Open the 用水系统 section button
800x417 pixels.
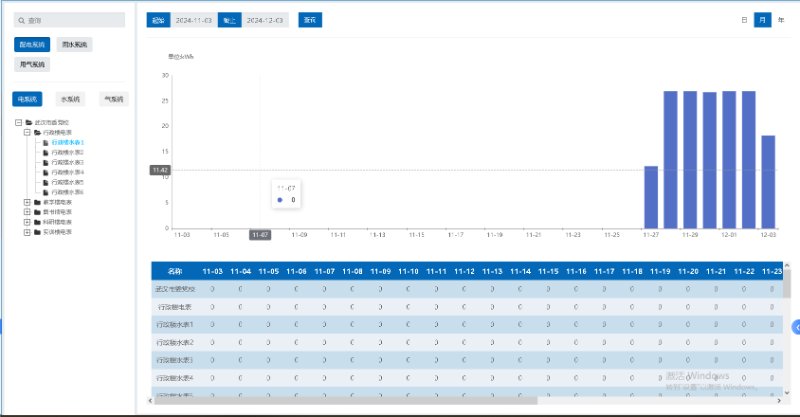(x=74, y=45)
